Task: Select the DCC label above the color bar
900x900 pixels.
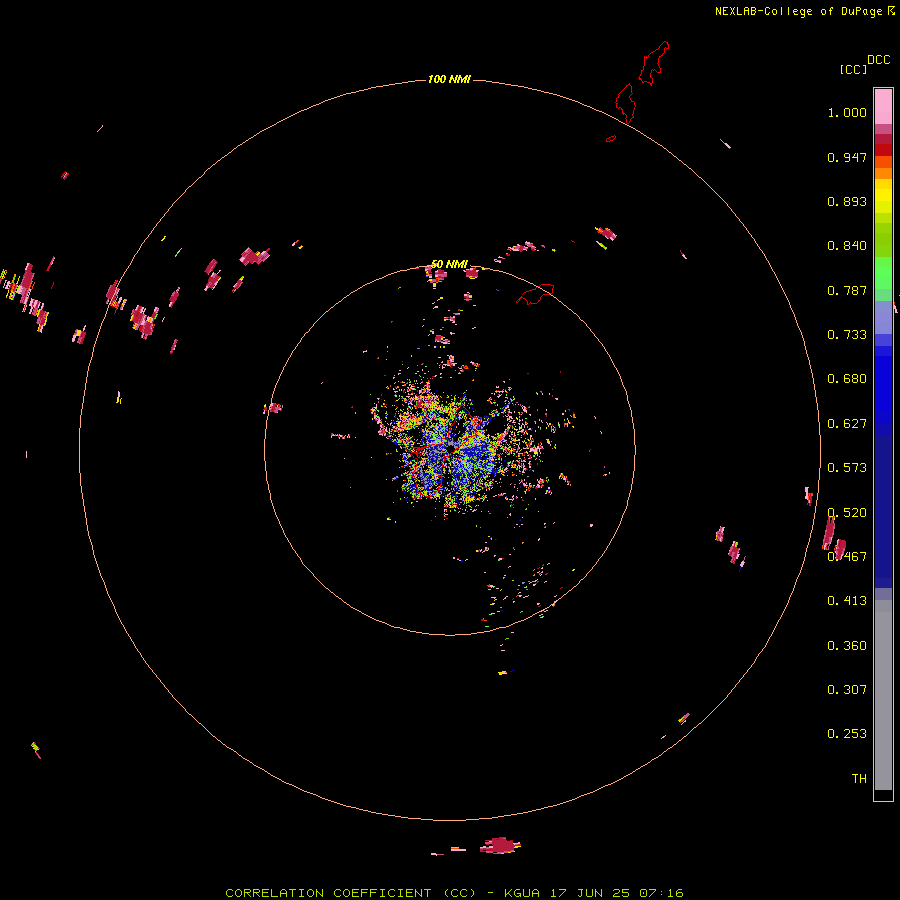Action: 878,60
